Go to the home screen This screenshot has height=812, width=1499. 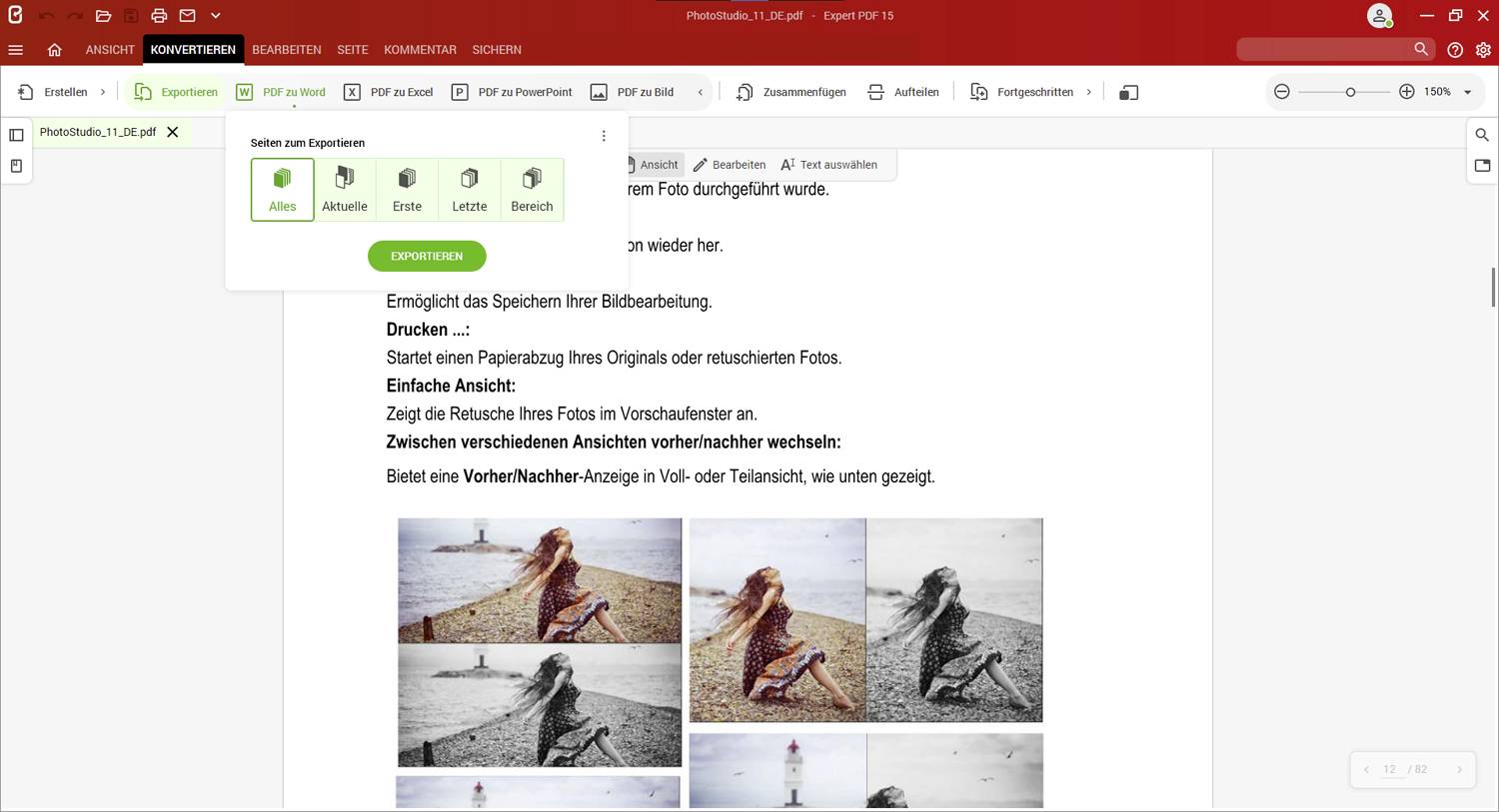(55, 49)
